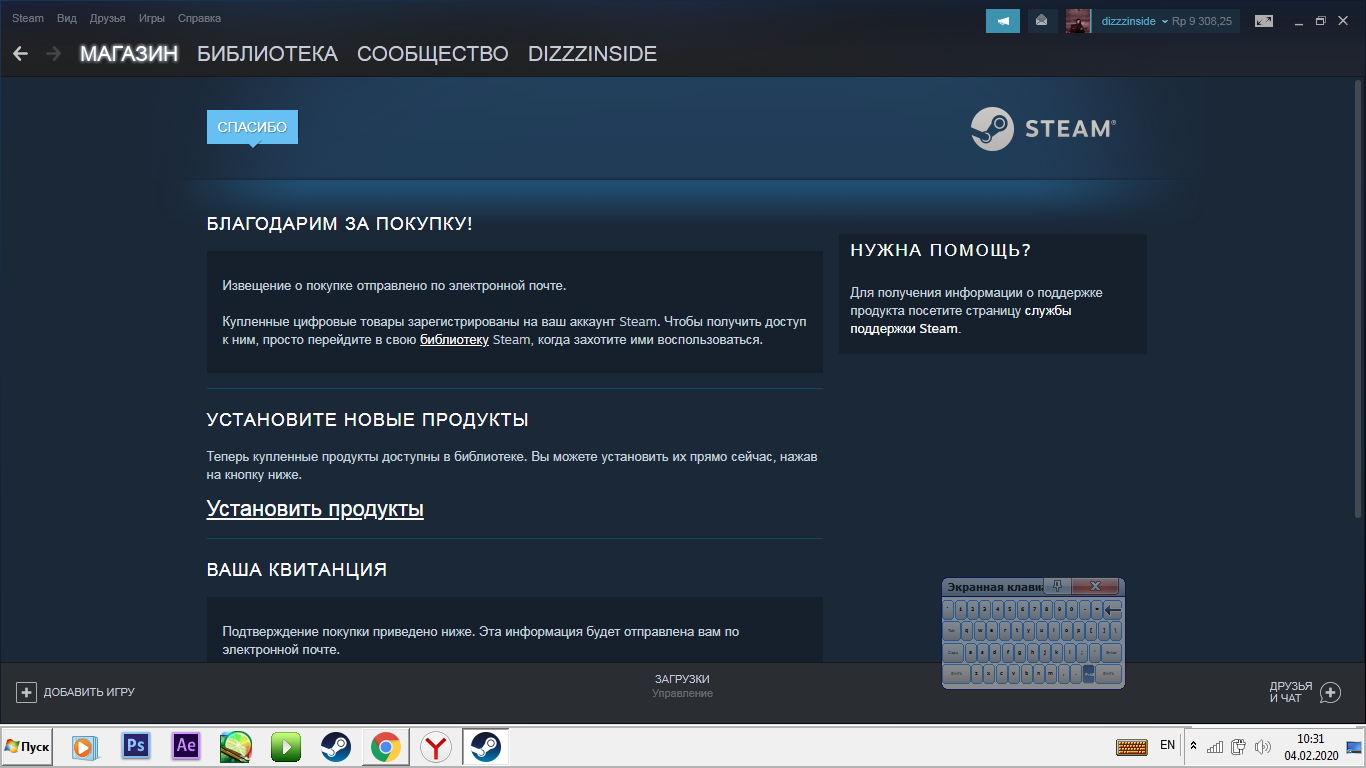Click the tray on-screen keyboard icon
This screenshot has height=768, width=1366.
click(x=1132, y=747)
